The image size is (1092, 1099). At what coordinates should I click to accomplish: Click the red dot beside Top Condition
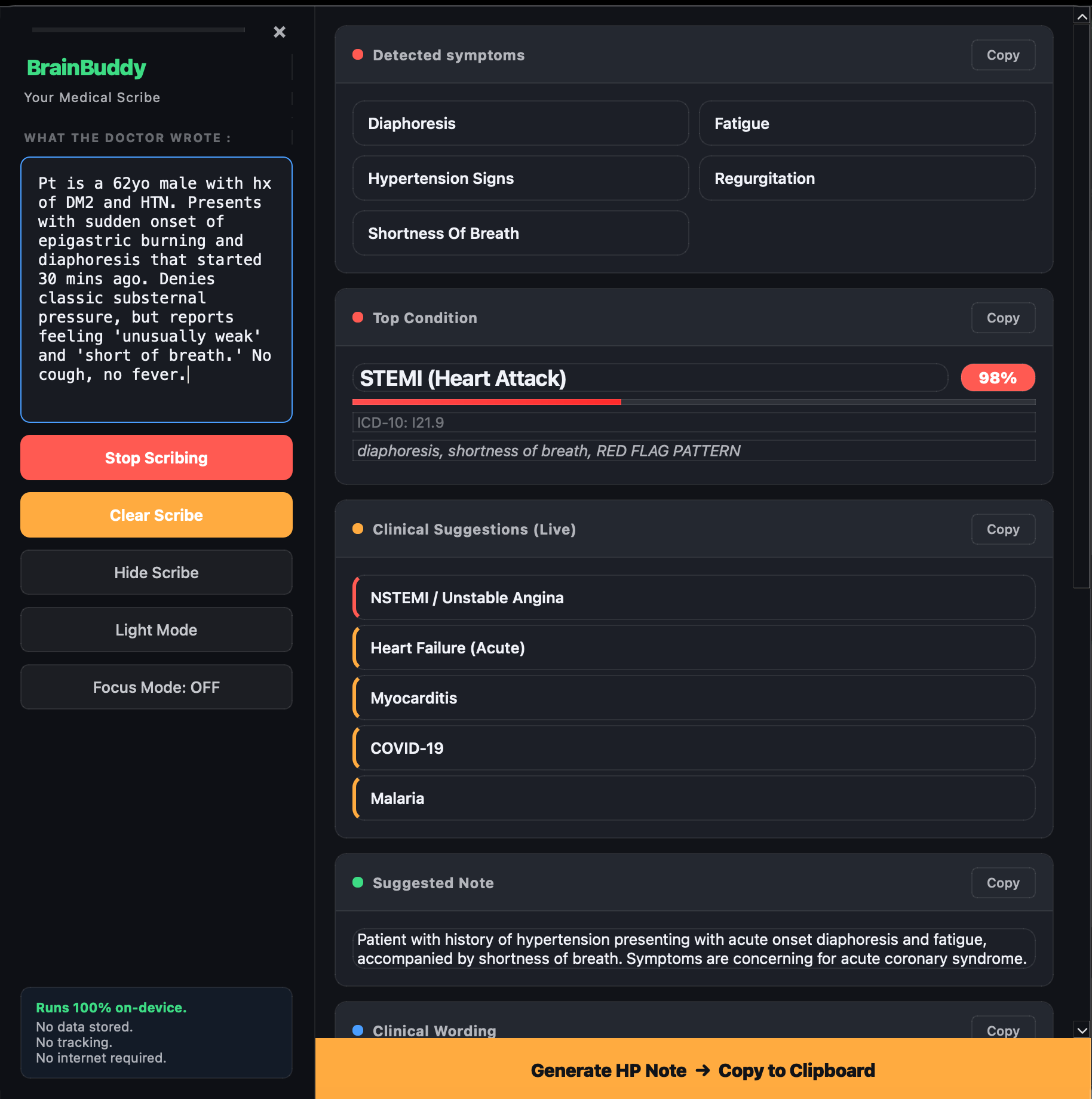[x=358, y=317]
